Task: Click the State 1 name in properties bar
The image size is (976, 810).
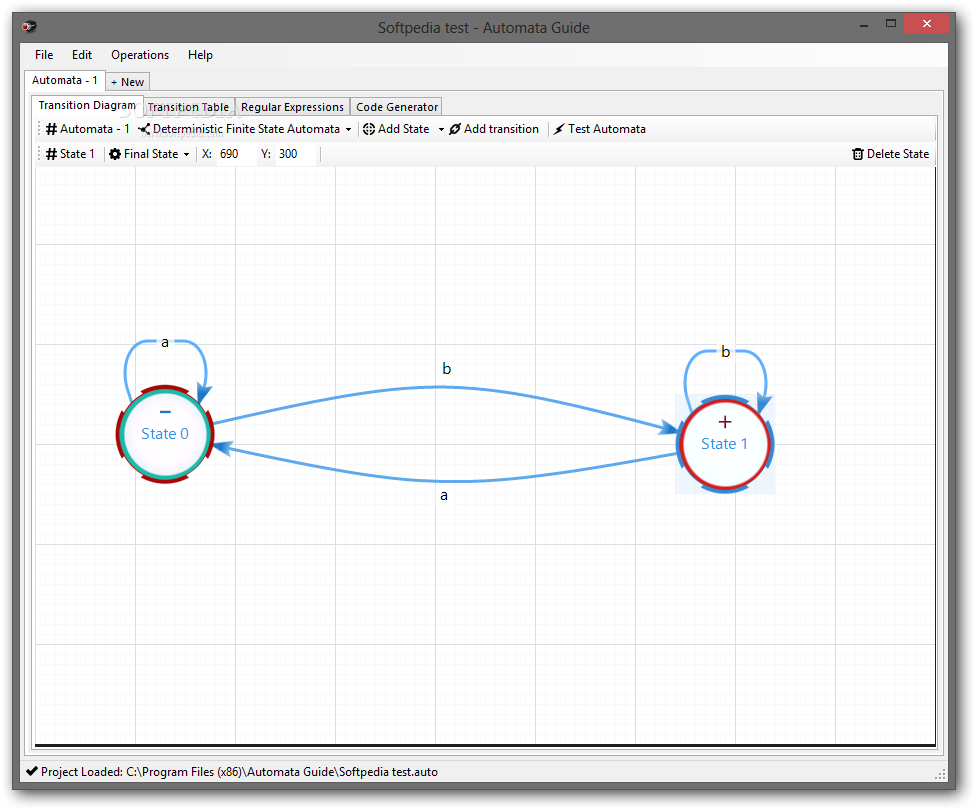Action: tap(77, 154)
